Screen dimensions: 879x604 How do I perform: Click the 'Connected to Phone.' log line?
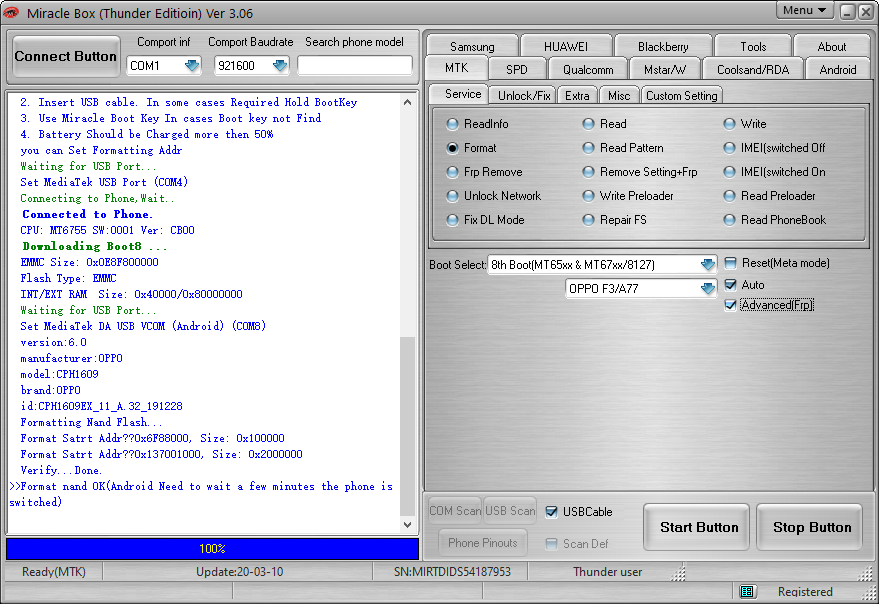click(87, 214)
